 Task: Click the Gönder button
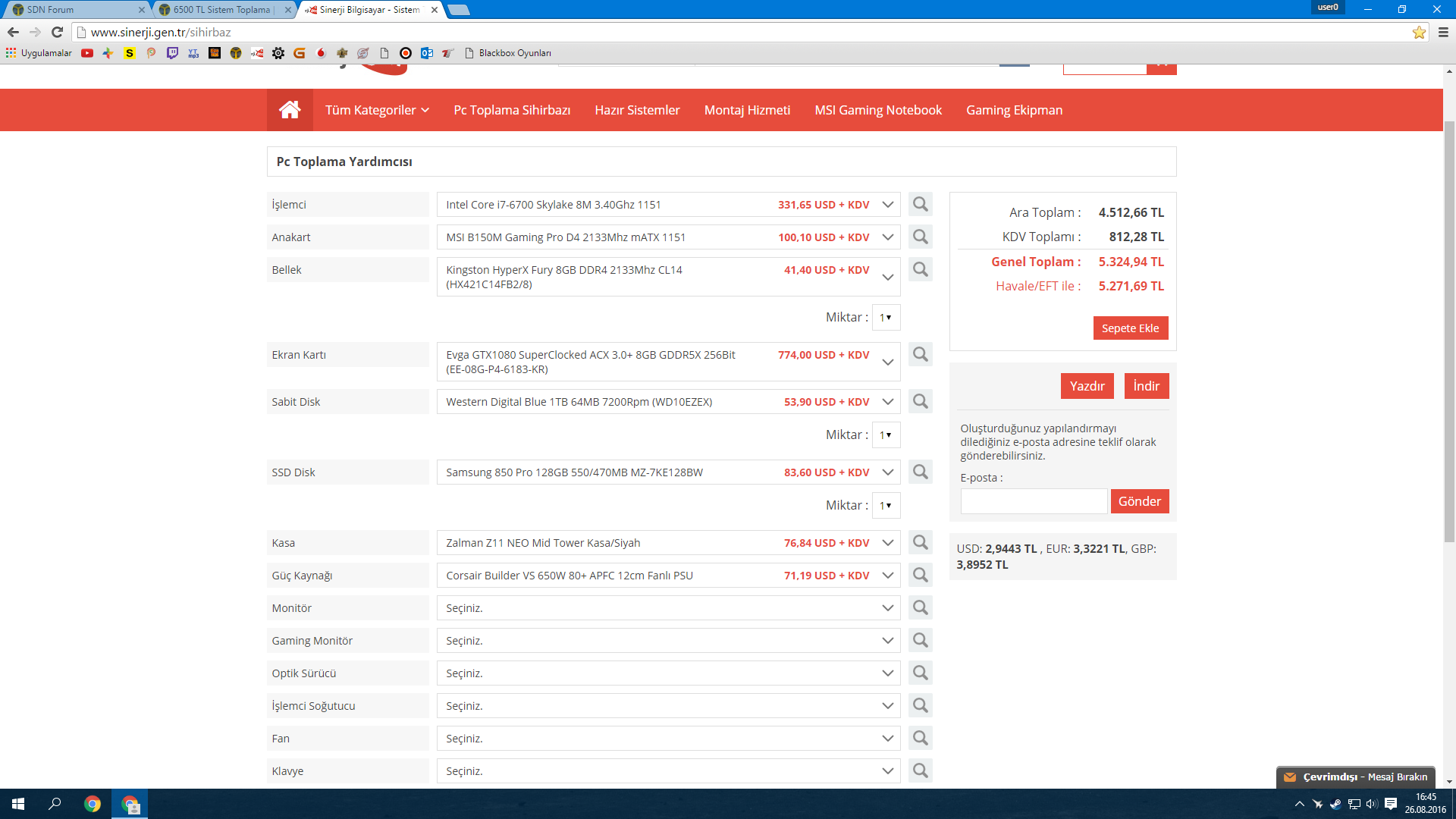point(1139,501)
